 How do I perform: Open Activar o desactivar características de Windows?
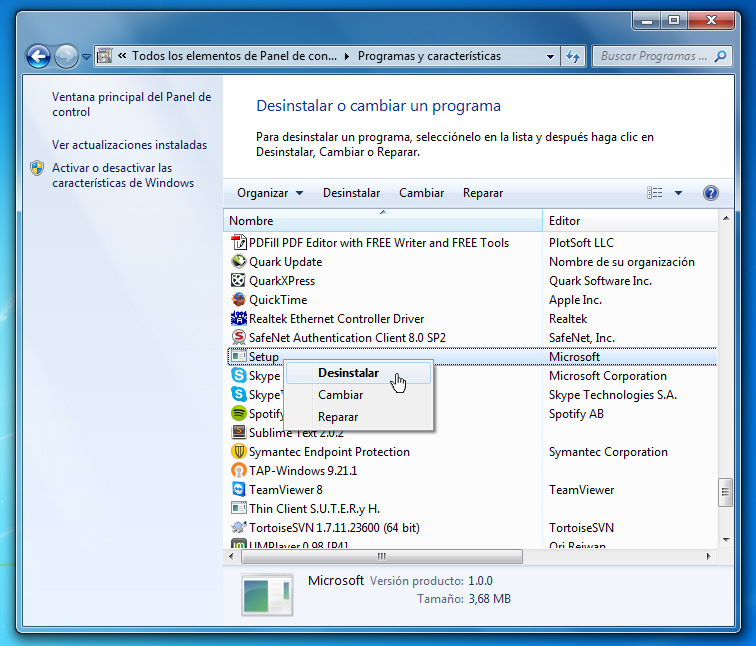pos(122,176)
